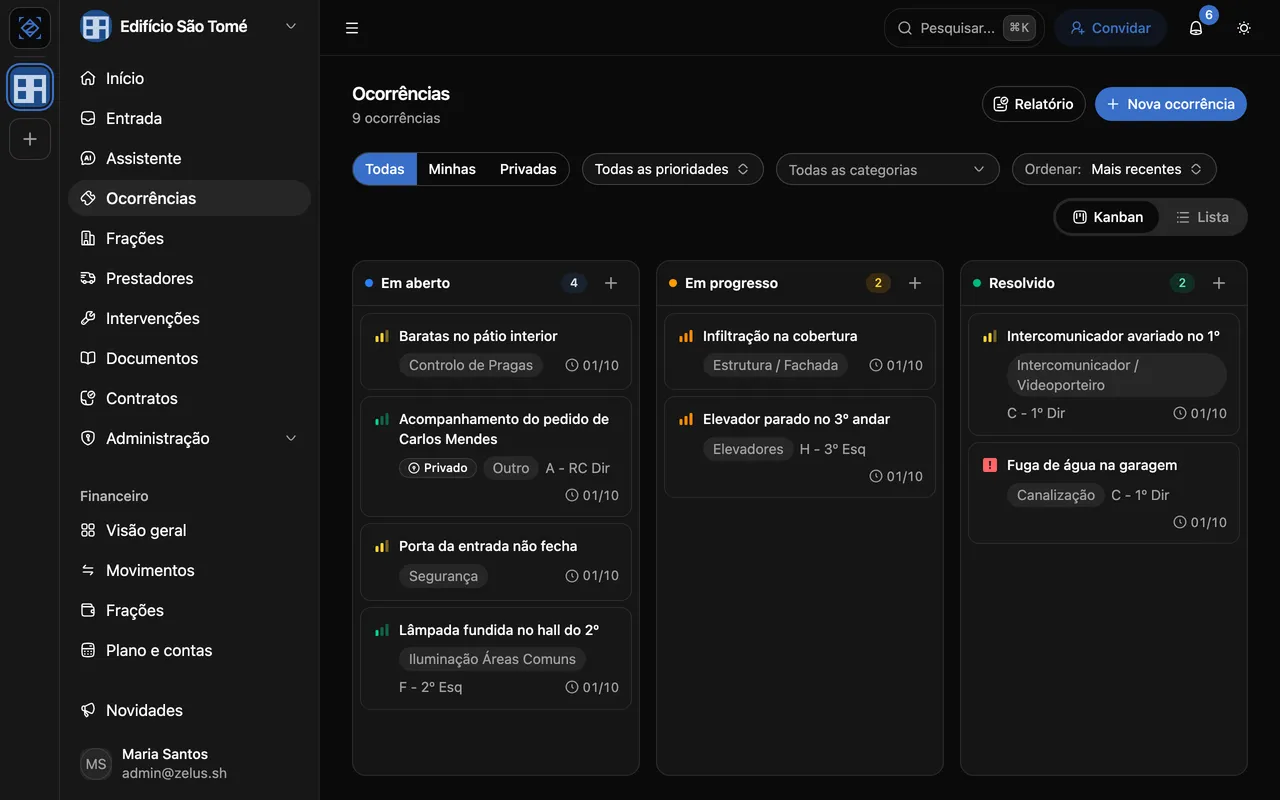This screenshot has height=800, width=1280.
Task: Add a card to Resolvido column
Action: [x=1219, y=283]
